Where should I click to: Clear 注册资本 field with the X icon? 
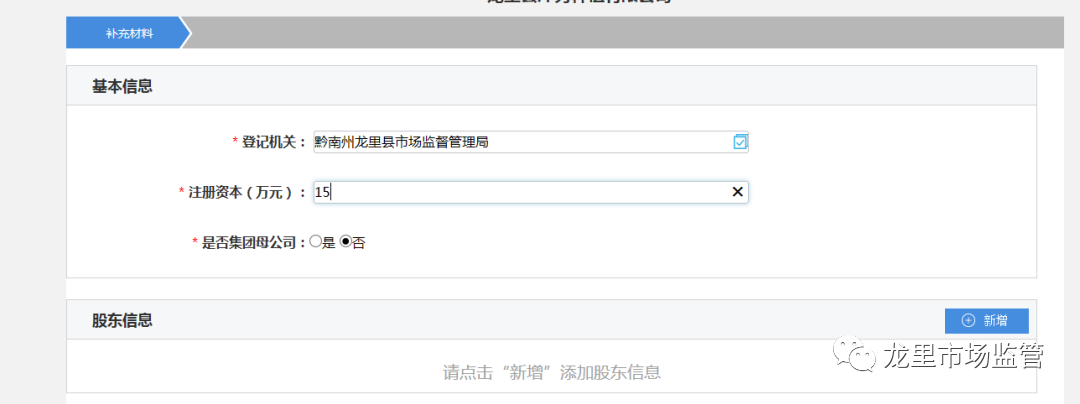click(x=737, y=192)
